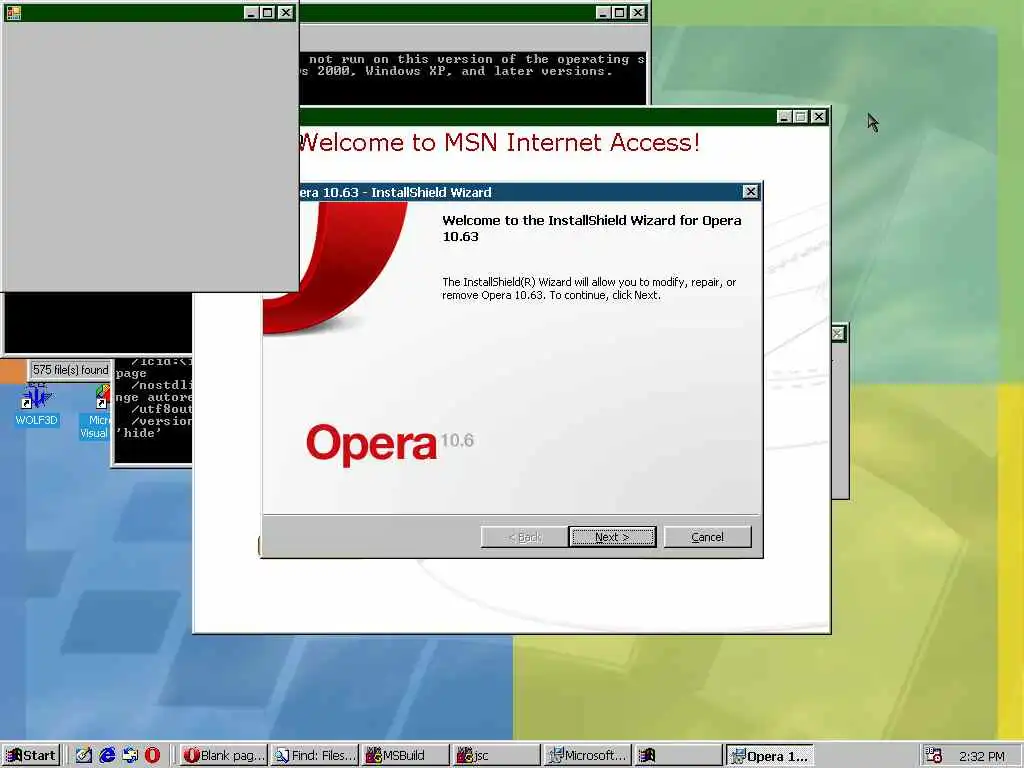Click the system menu icon of gray window
Viewport: 1024px width, 768px height.
click(13, 12)
